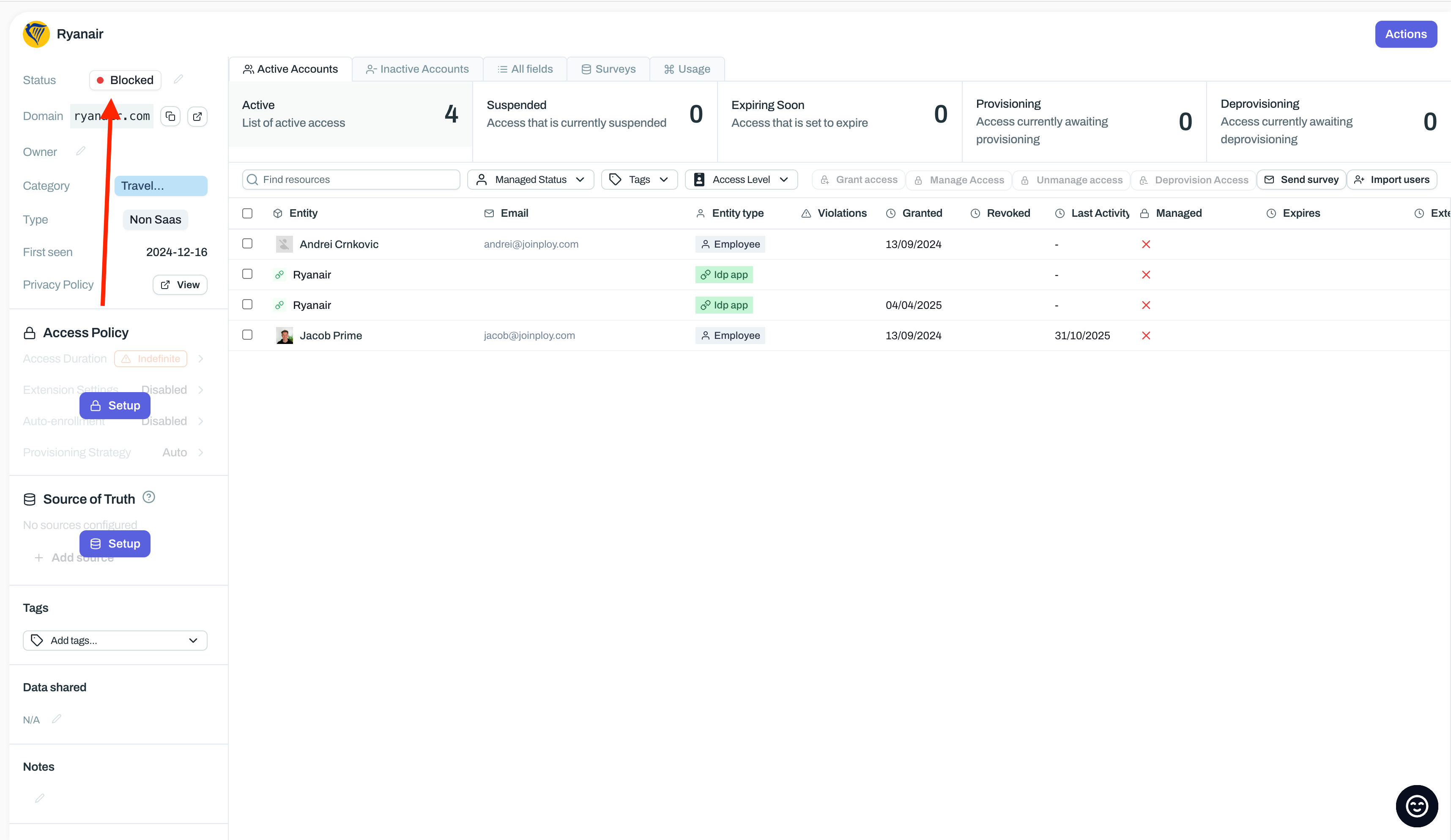Select the Jacob Prime row checkbox

[x=247, y=335]
